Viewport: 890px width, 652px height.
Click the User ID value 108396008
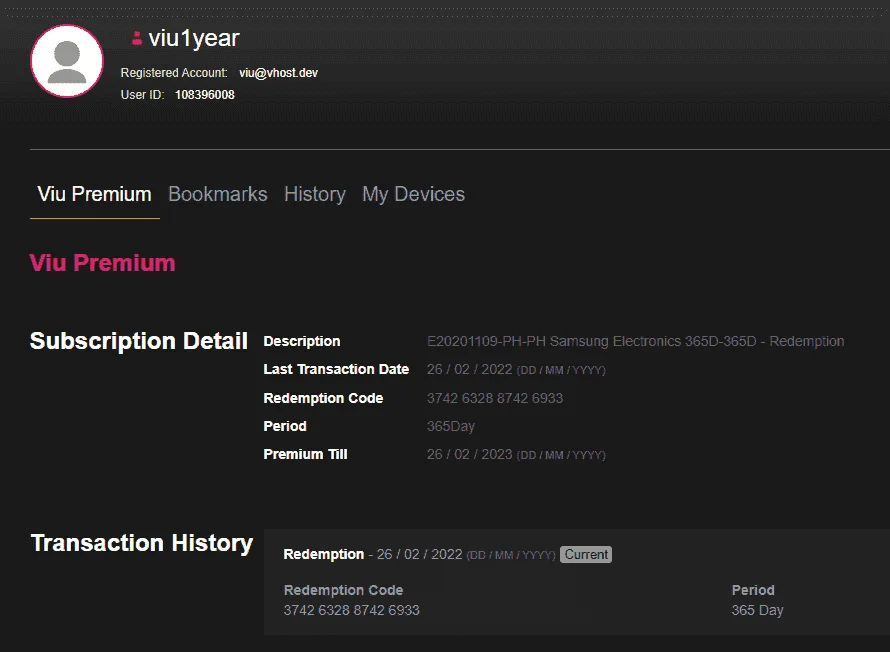pos(205,95)
